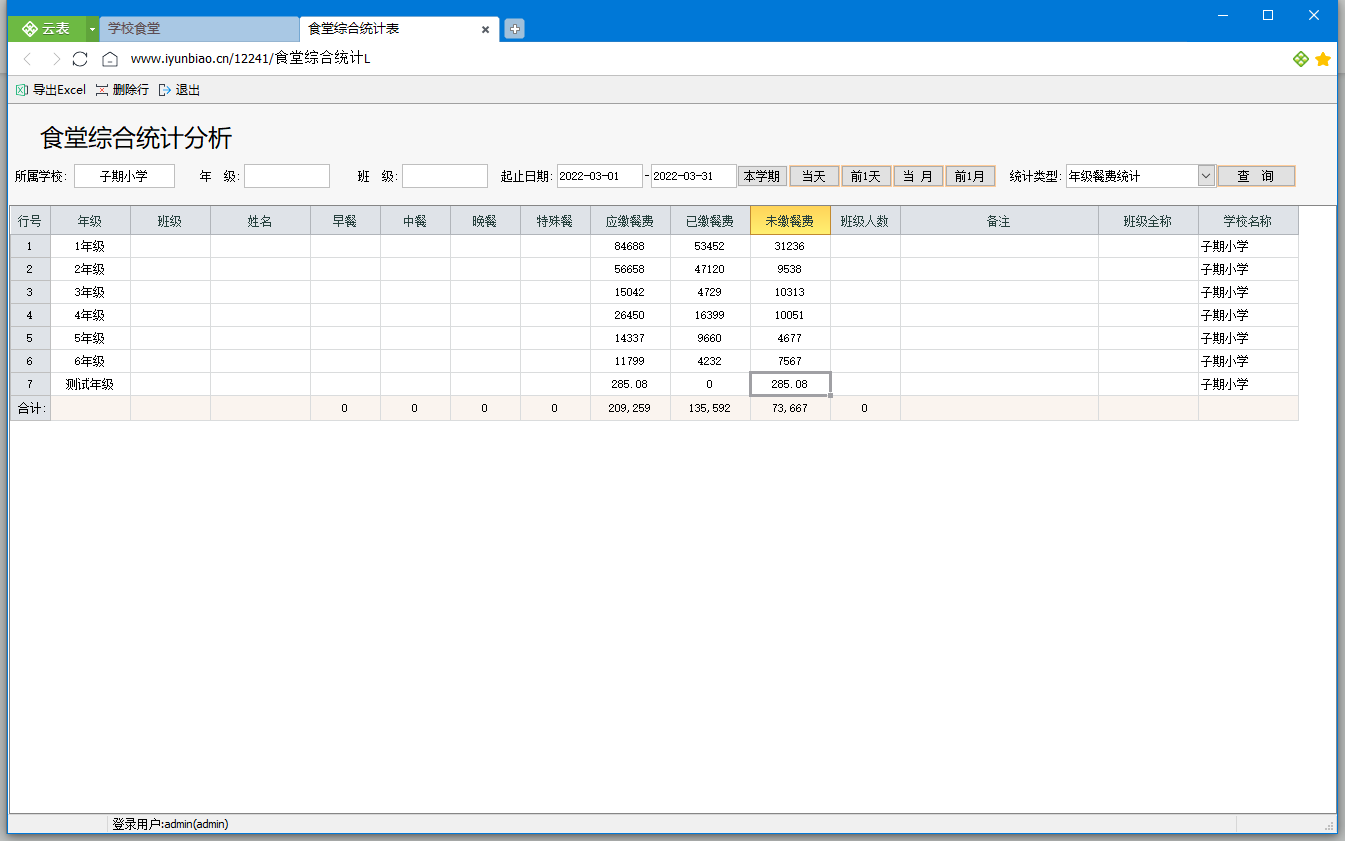Focus the 班级 filter input
This screenshot has width=1345, height=841.
[445, 176]
